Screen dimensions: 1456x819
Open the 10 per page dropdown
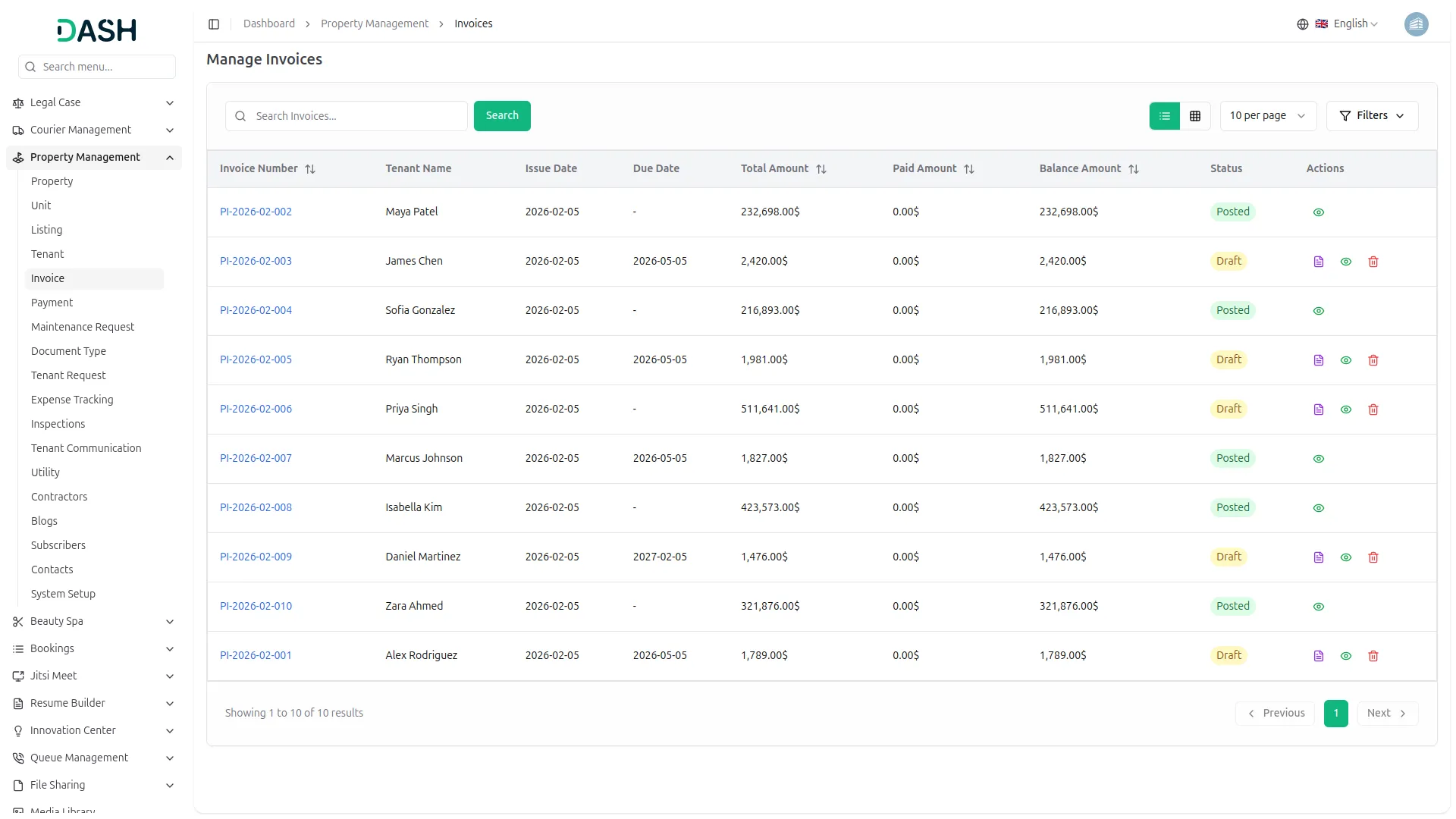click(1267, 116)
